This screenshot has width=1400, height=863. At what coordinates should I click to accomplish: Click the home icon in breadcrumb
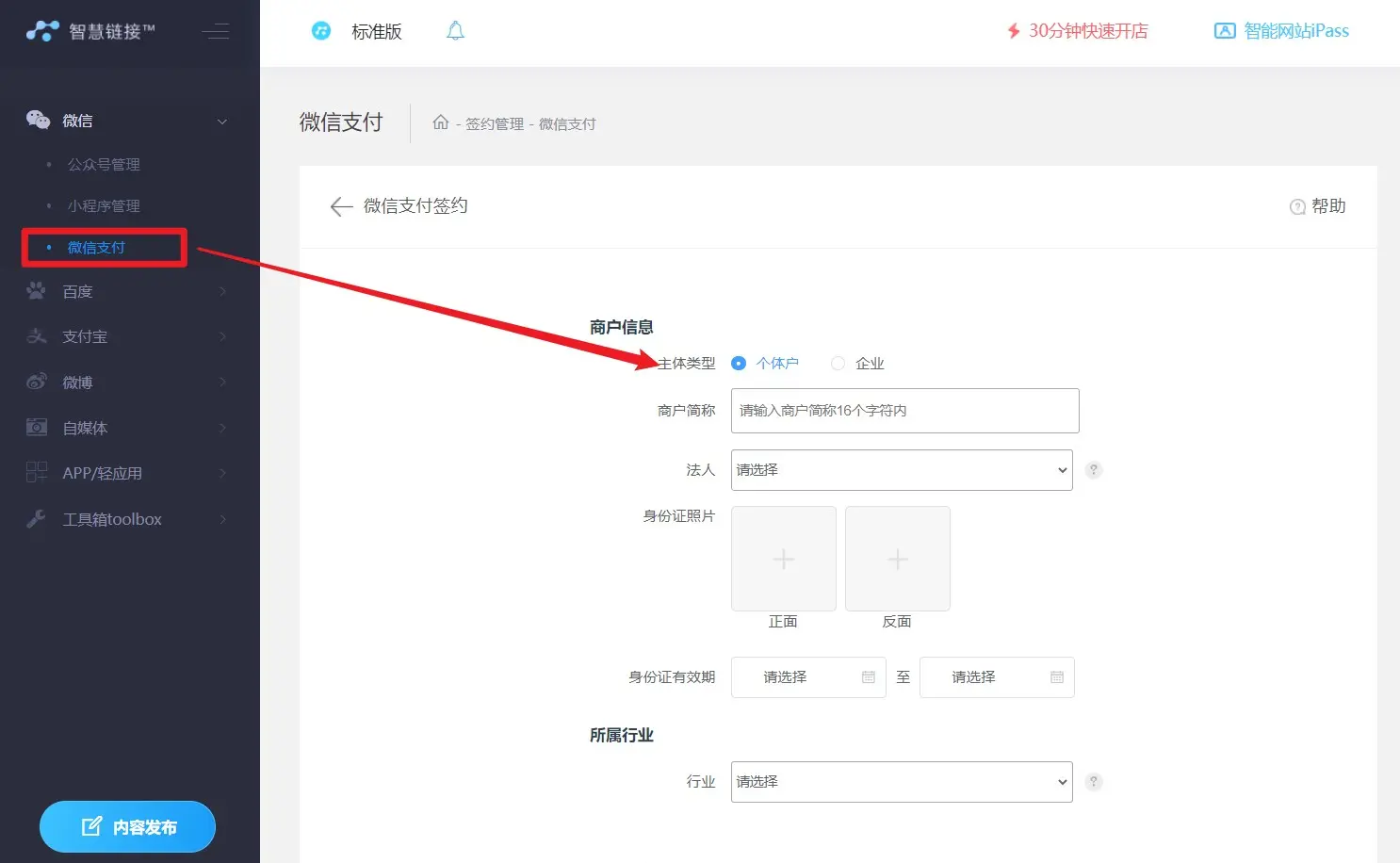click(440, 122)
